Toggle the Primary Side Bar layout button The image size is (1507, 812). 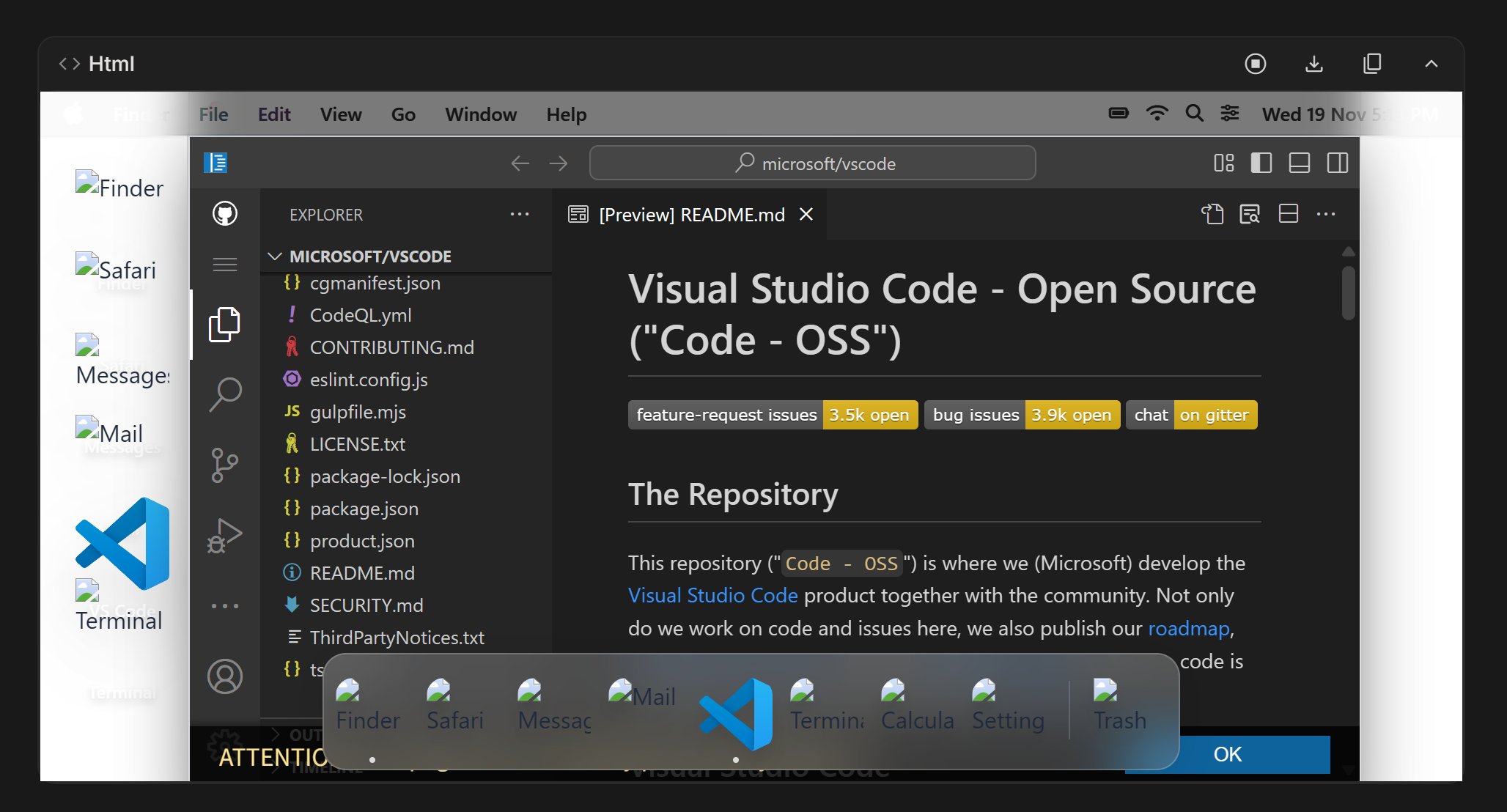click(x=1261, y=163)
